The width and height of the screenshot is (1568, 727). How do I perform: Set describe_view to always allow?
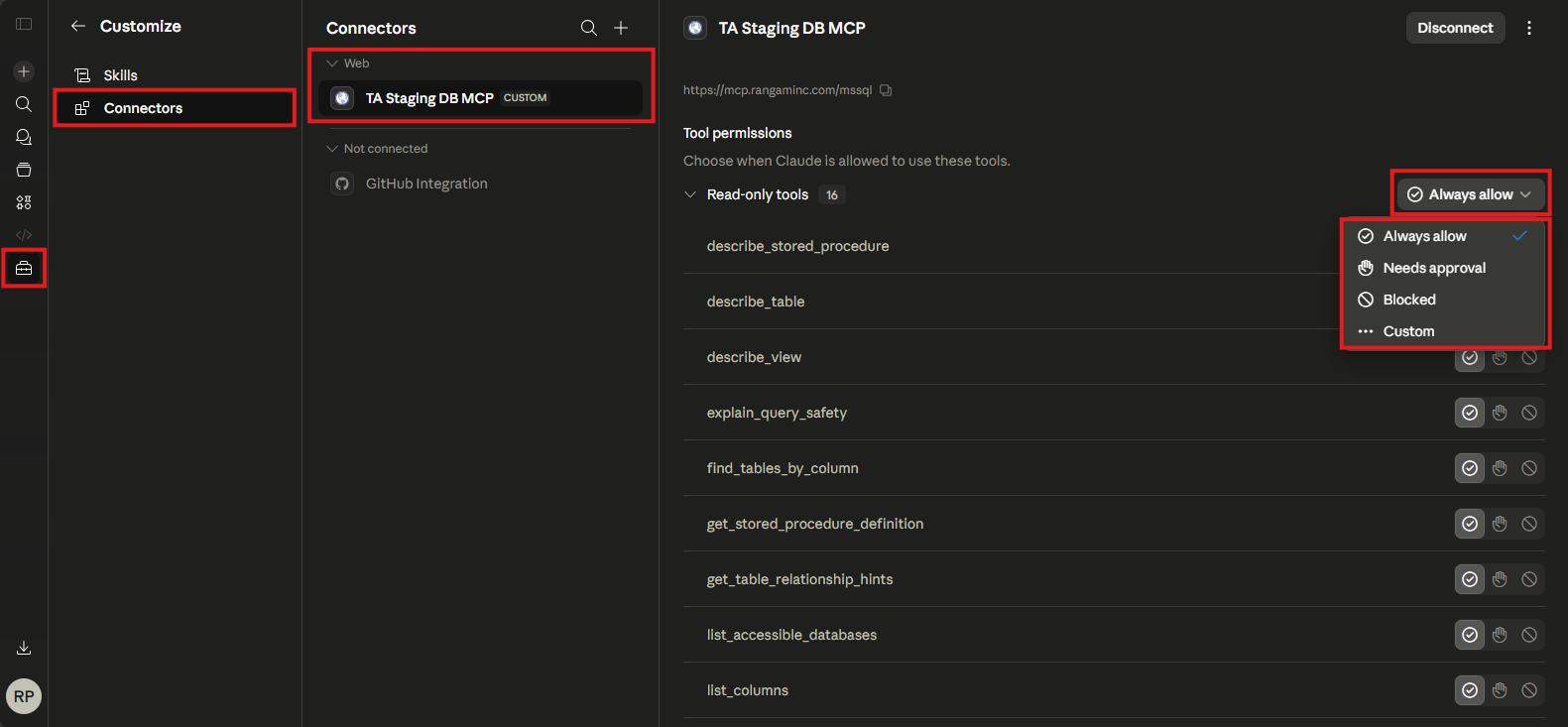coord(1470,357)
